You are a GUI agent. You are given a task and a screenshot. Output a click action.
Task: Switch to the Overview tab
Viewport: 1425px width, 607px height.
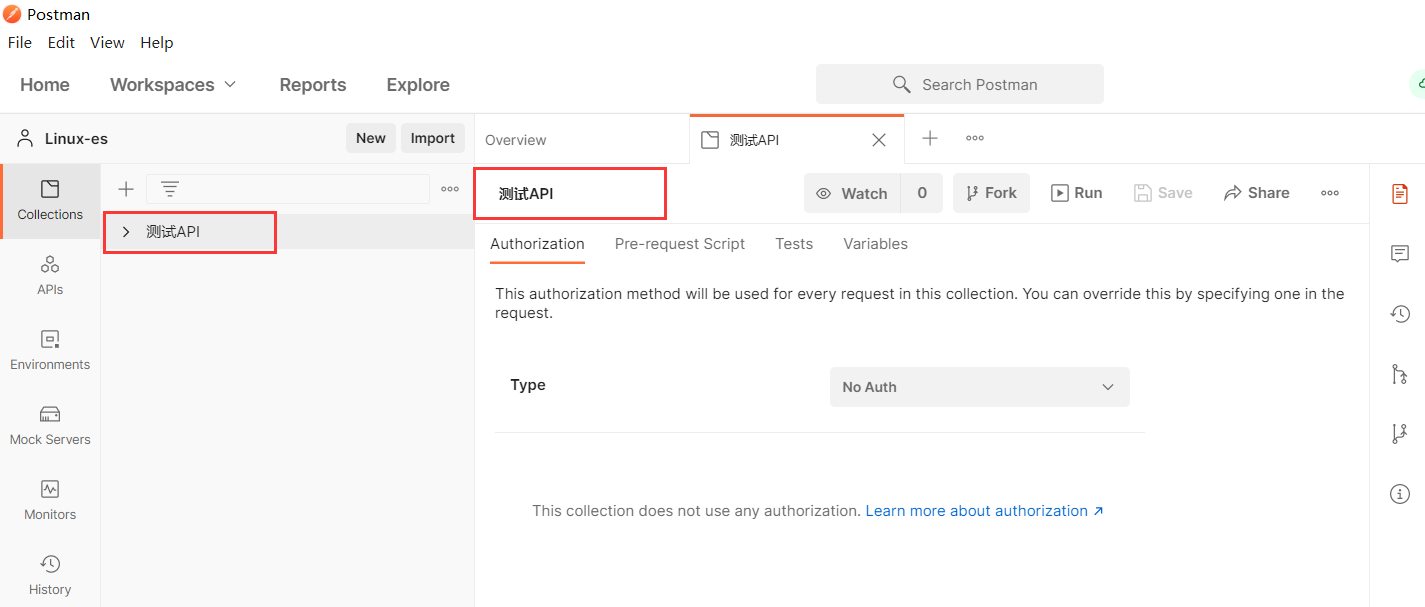(516, 140)
